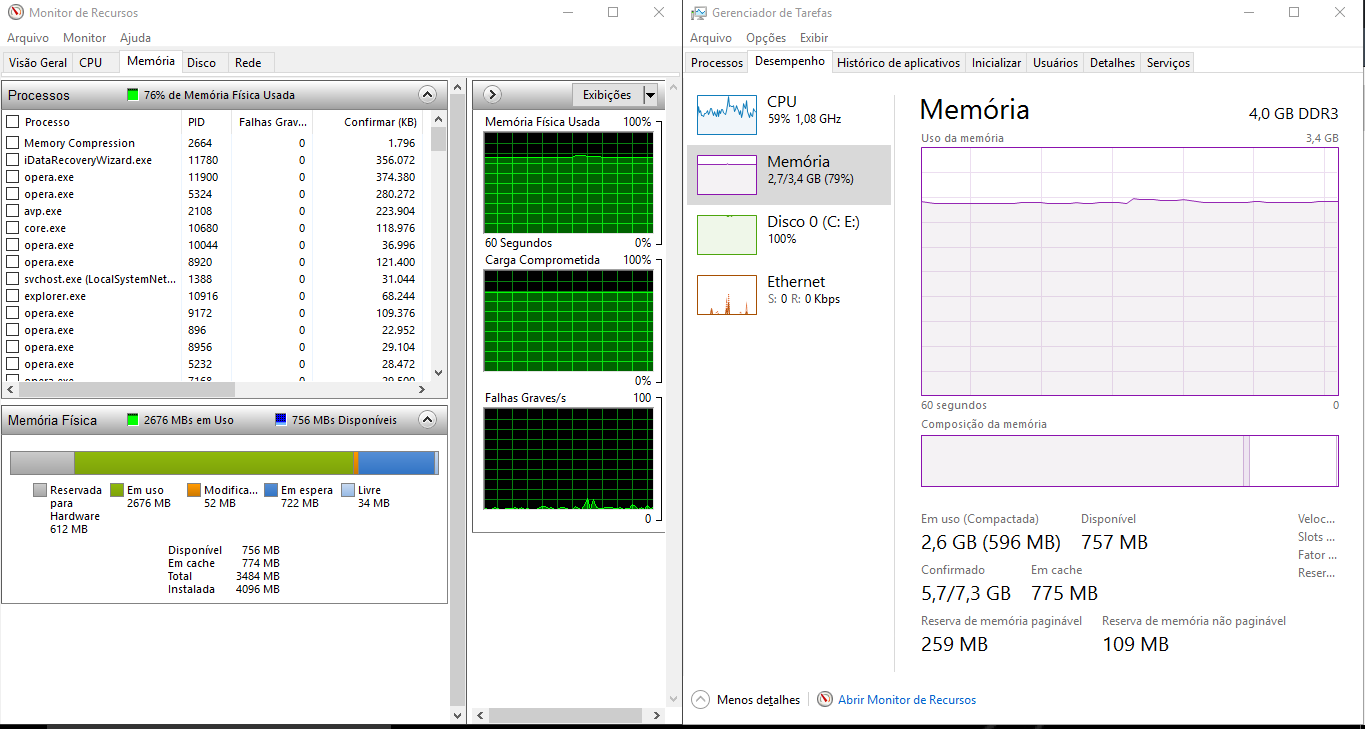Screen dimensions: 1365x729
Task: Click the '756 MBs Disponíveis' indicator
Action: coord(336,420)
